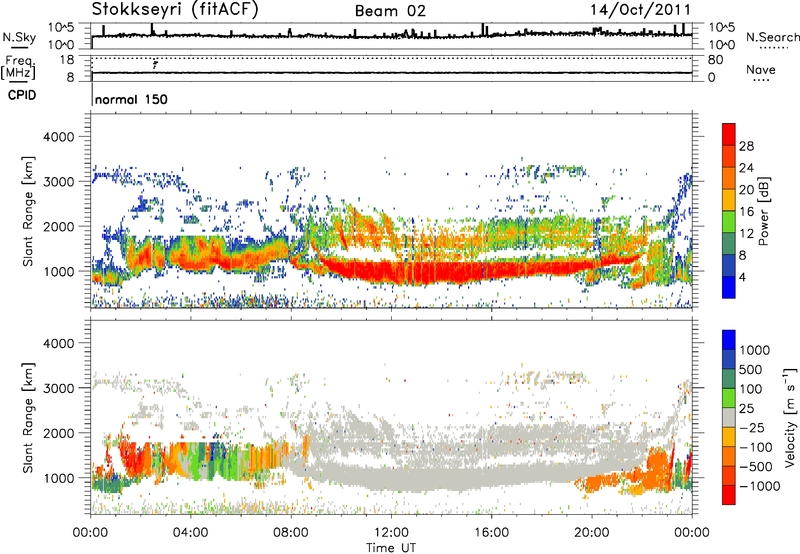Click the 80 tick on Nave axis
This screenshot has width=800, height=554.
click(715, 60)
